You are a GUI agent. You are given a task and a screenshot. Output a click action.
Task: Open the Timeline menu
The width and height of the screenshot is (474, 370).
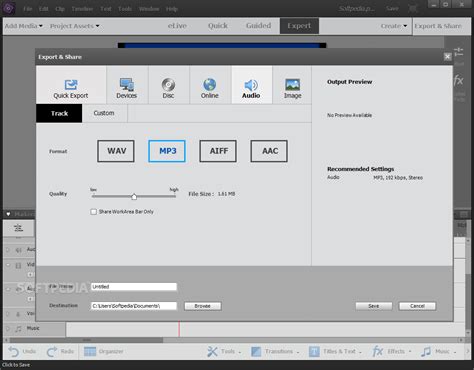coord(82,9)
